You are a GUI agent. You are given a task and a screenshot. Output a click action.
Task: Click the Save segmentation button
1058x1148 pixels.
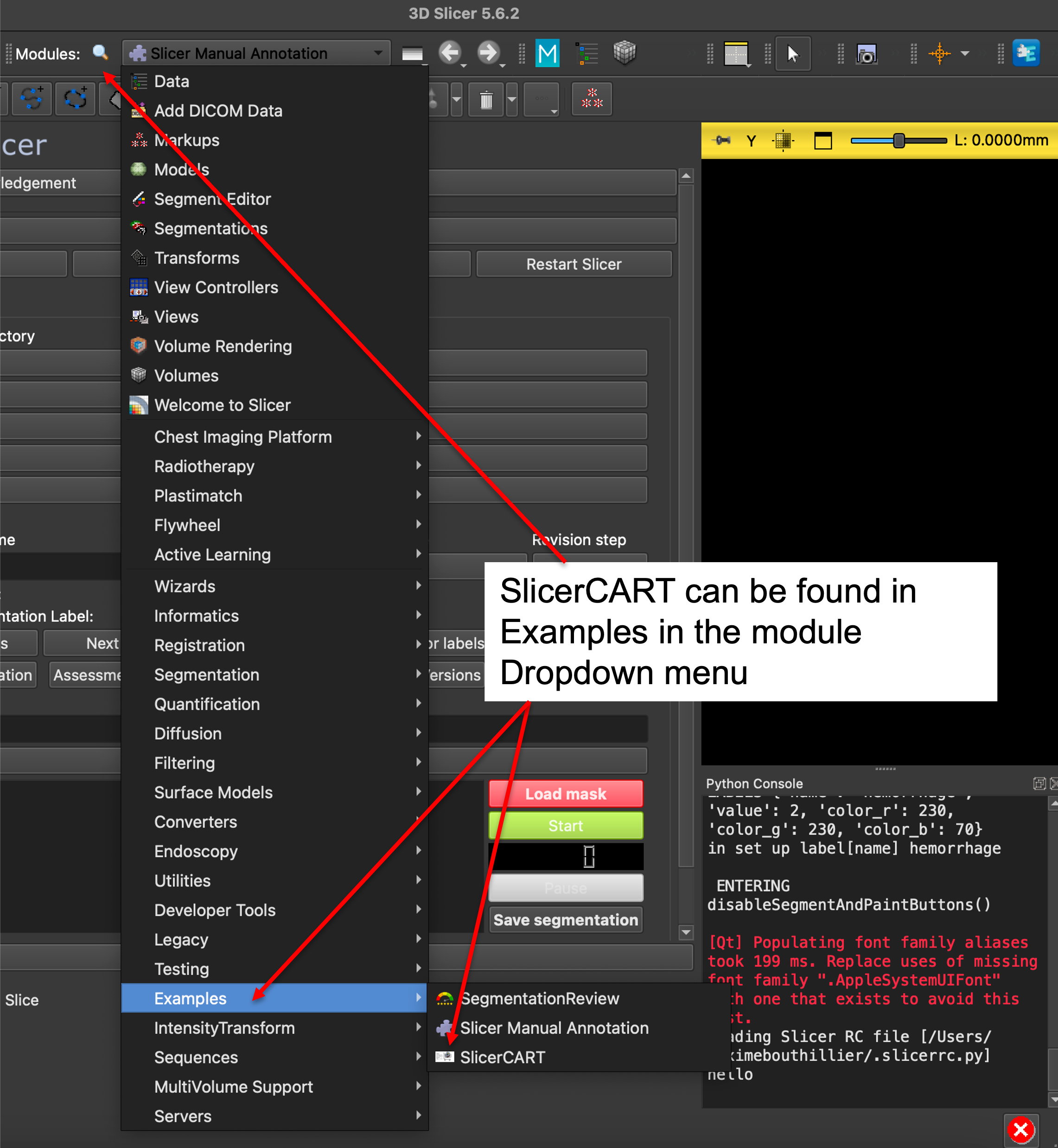(x=566, y=920)
